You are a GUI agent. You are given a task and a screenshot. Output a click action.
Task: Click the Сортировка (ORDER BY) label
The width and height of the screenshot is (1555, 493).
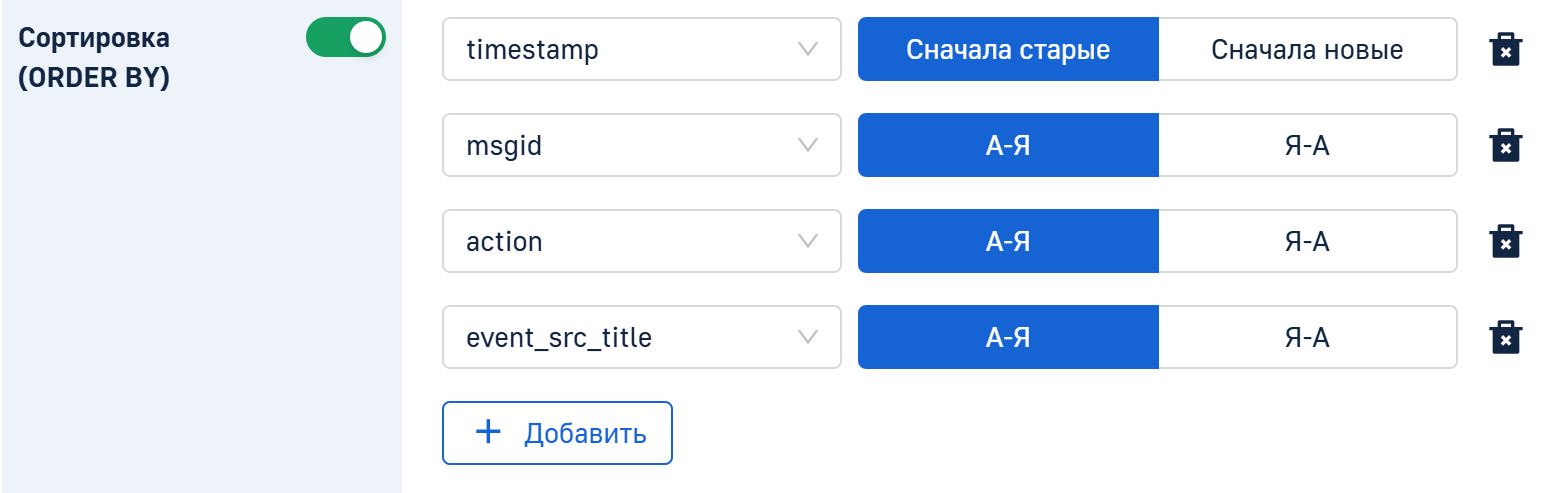click(95, 57)
